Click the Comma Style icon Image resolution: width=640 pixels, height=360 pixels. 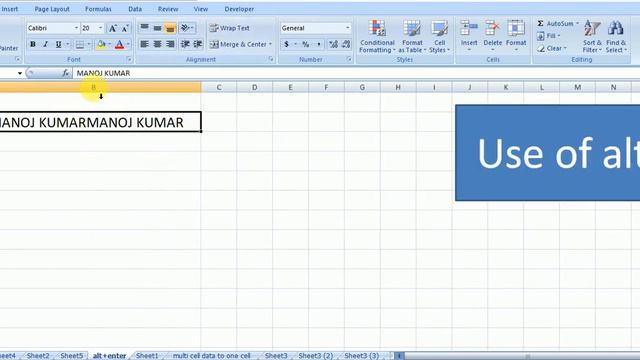pos(319,44)
